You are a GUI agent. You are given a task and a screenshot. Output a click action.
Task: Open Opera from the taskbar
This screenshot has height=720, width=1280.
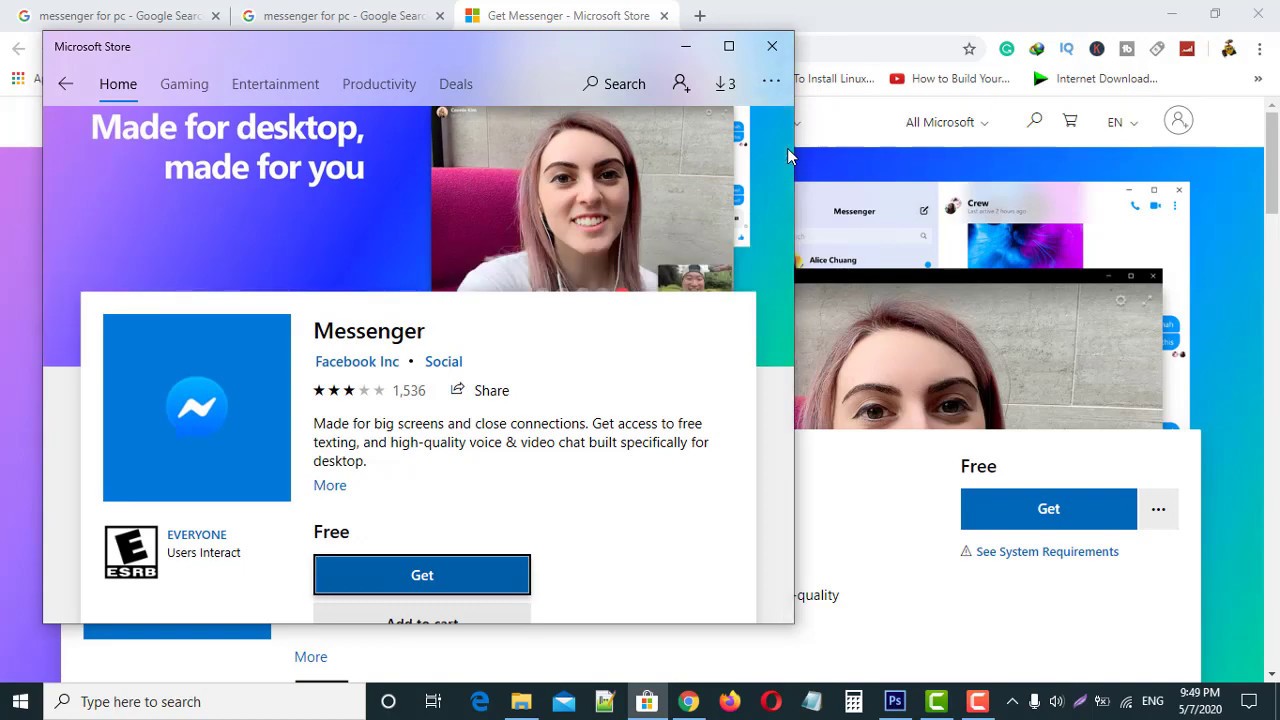(771, 702)
